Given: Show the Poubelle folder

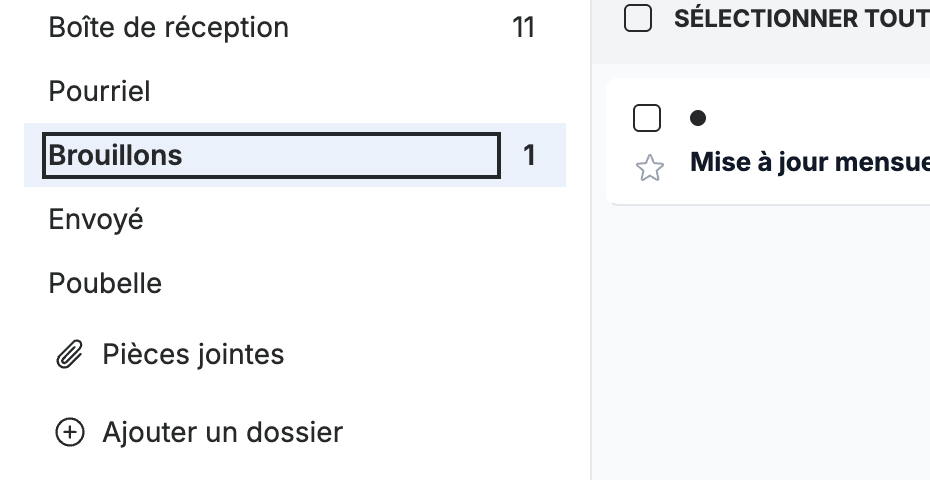Looking at the screenshot, I should tap(105, 284).
